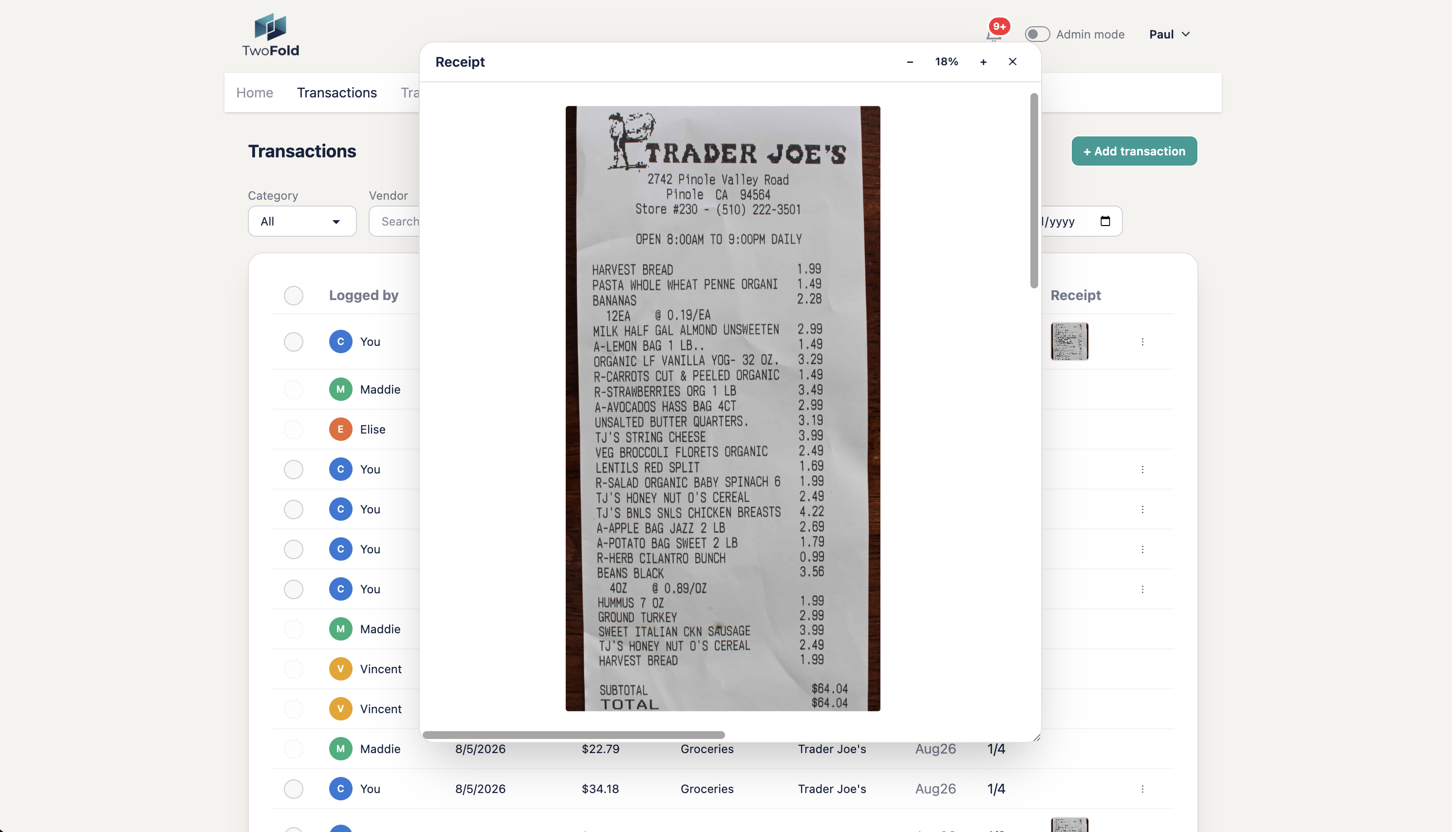The image size is (1456, 832).
Task: Zoom in the receipt with plus icon
Action: [983, 62]
